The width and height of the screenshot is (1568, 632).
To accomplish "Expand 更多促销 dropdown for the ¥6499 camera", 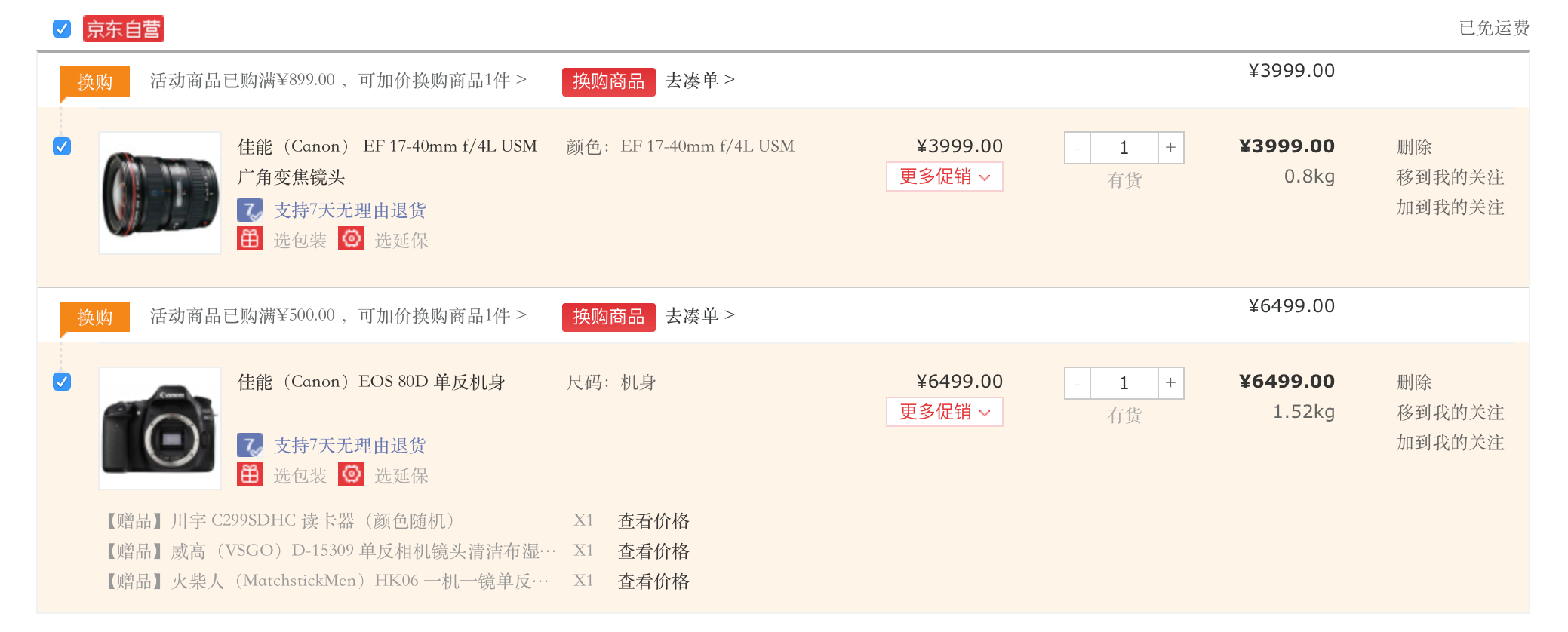I will click(944, 412).
